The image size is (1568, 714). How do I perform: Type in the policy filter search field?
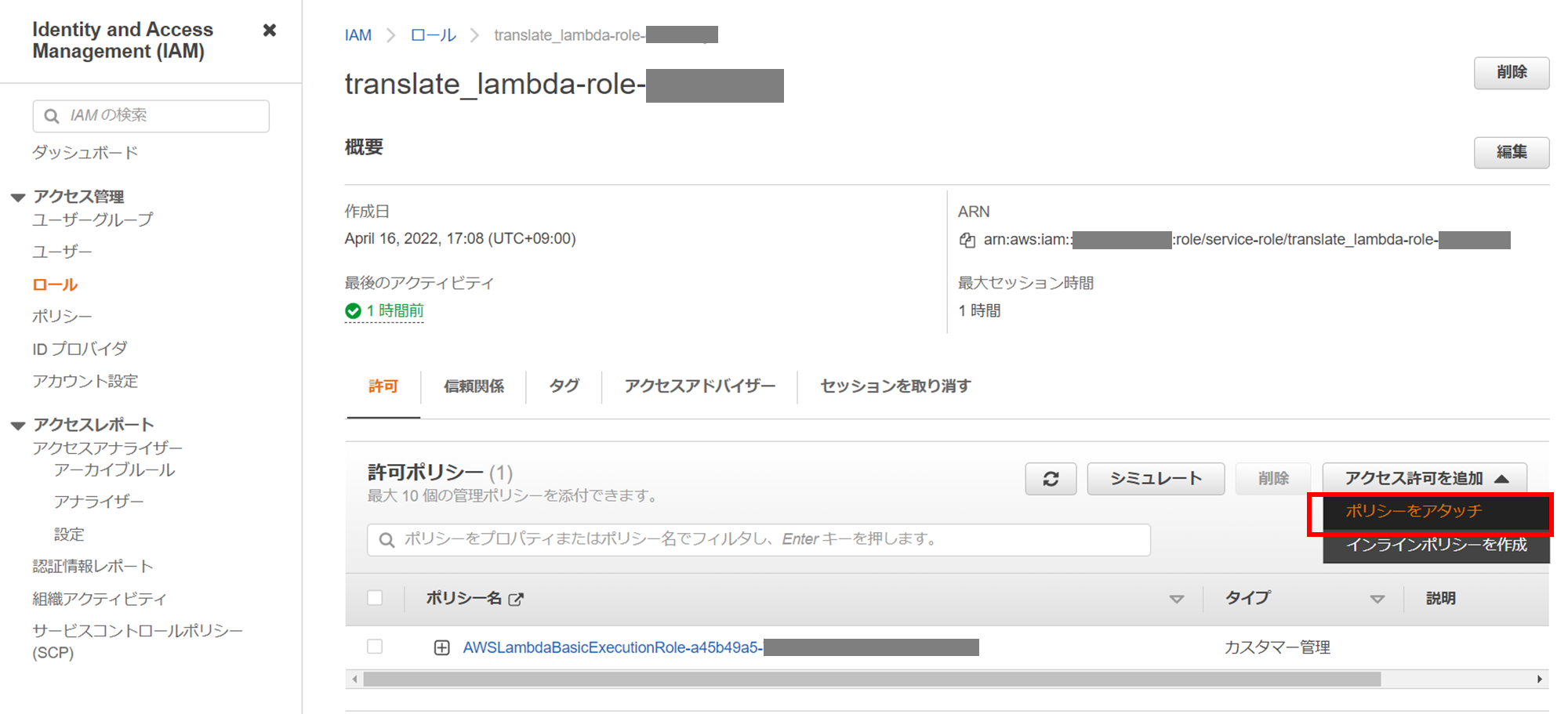(753, 538)
